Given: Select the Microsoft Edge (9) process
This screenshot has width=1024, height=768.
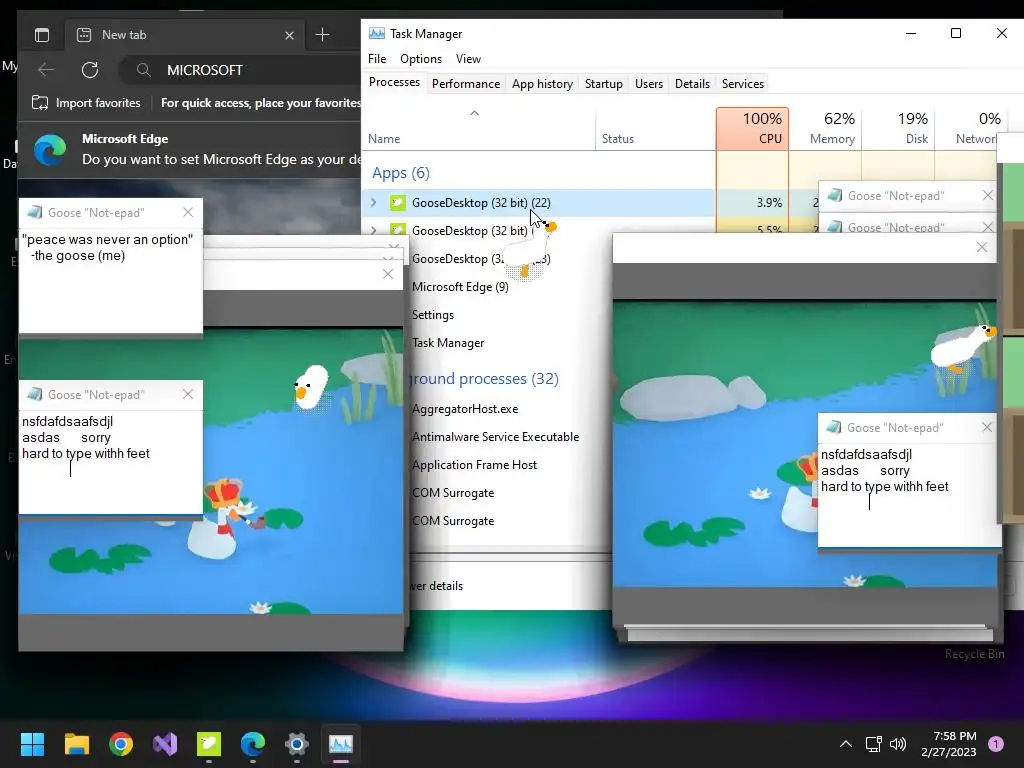Looking at the screenshot, I should 460,287.
